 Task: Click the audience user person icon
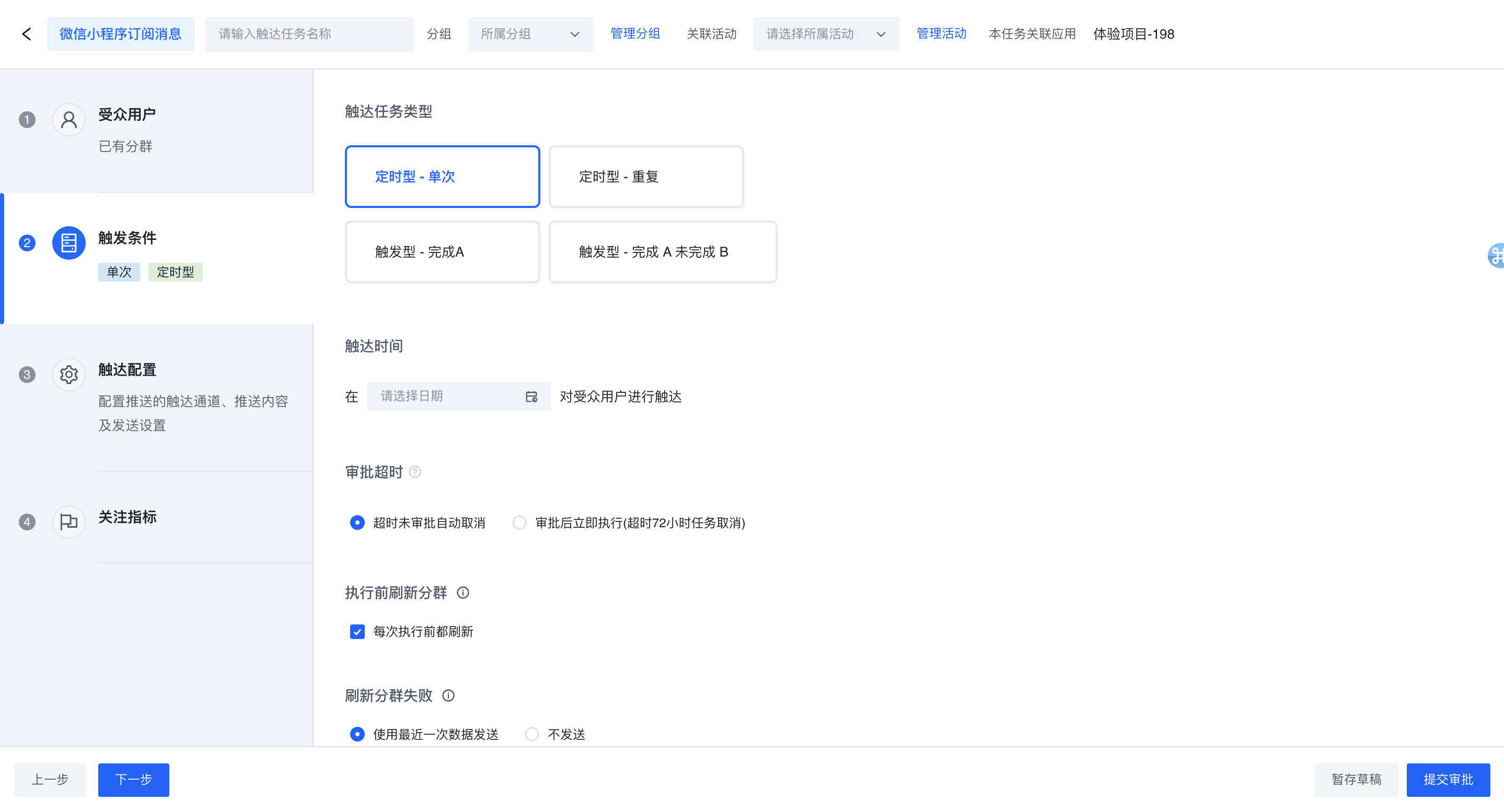[x=69, y=120]
